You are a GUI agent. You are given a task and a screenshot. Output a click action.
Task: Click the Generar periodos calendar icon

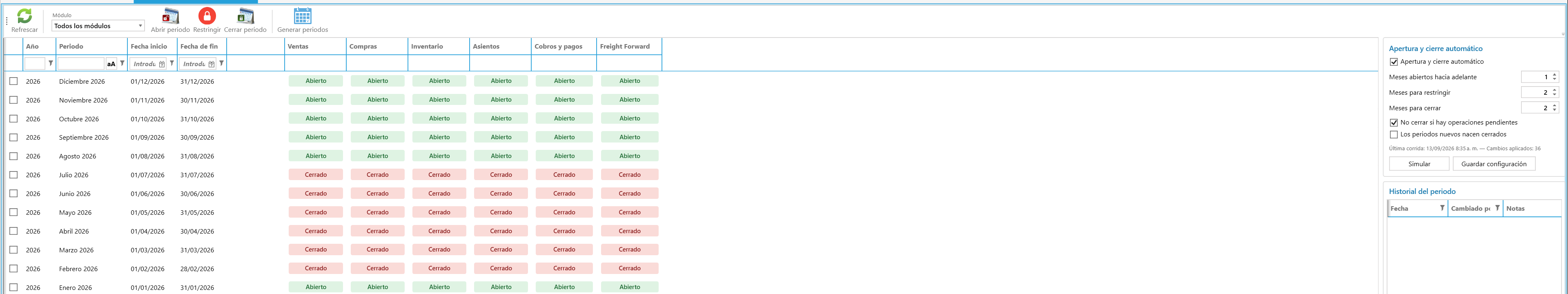pyautogui.click(x=303, y=16)
